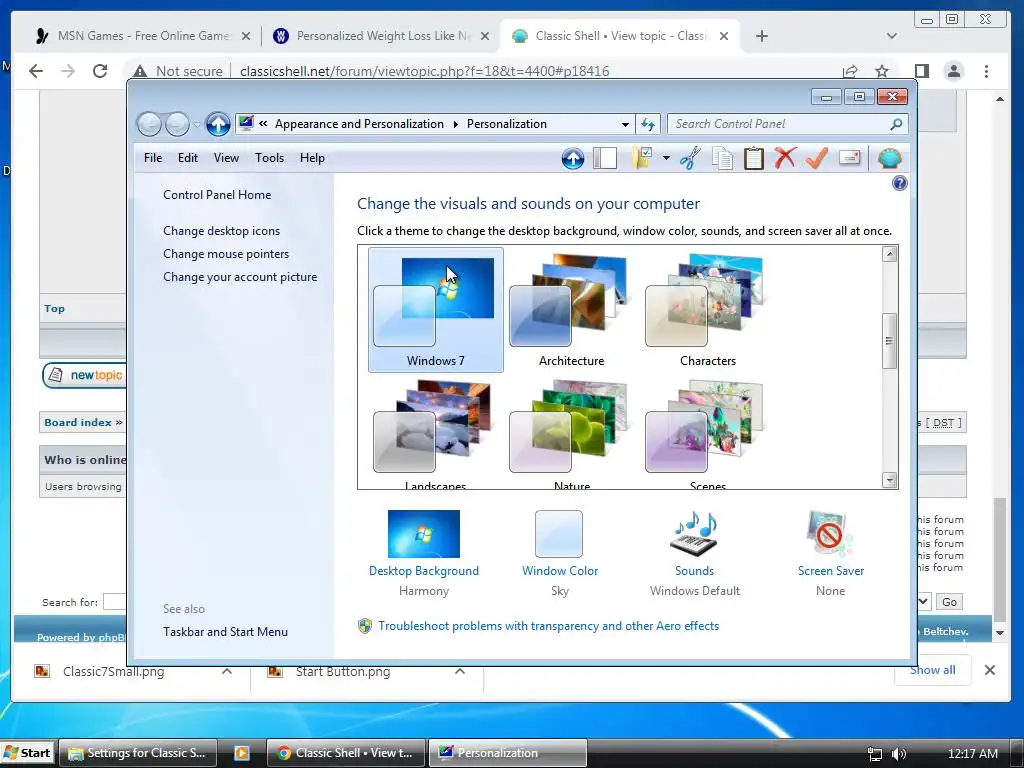
Task: Click the taskbar volume speaker icon
Action: 899,754
